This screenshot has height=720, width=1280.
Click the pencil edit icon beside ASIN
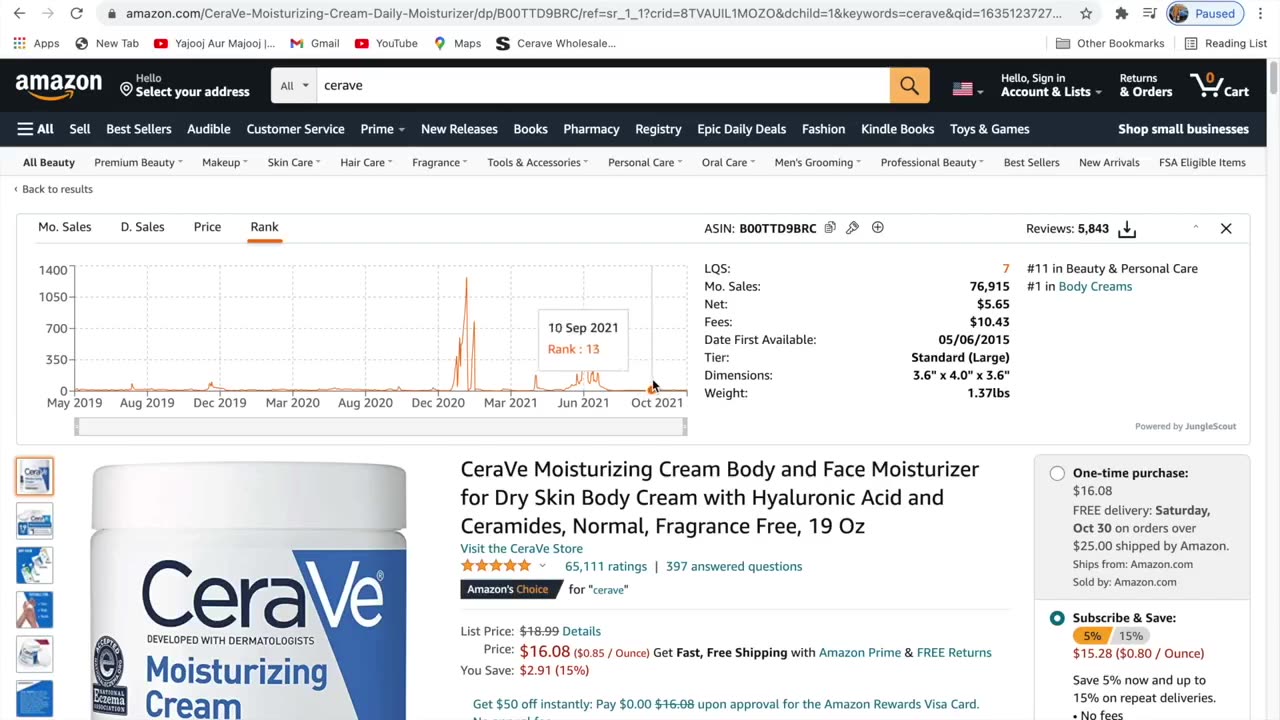point(852,228)
